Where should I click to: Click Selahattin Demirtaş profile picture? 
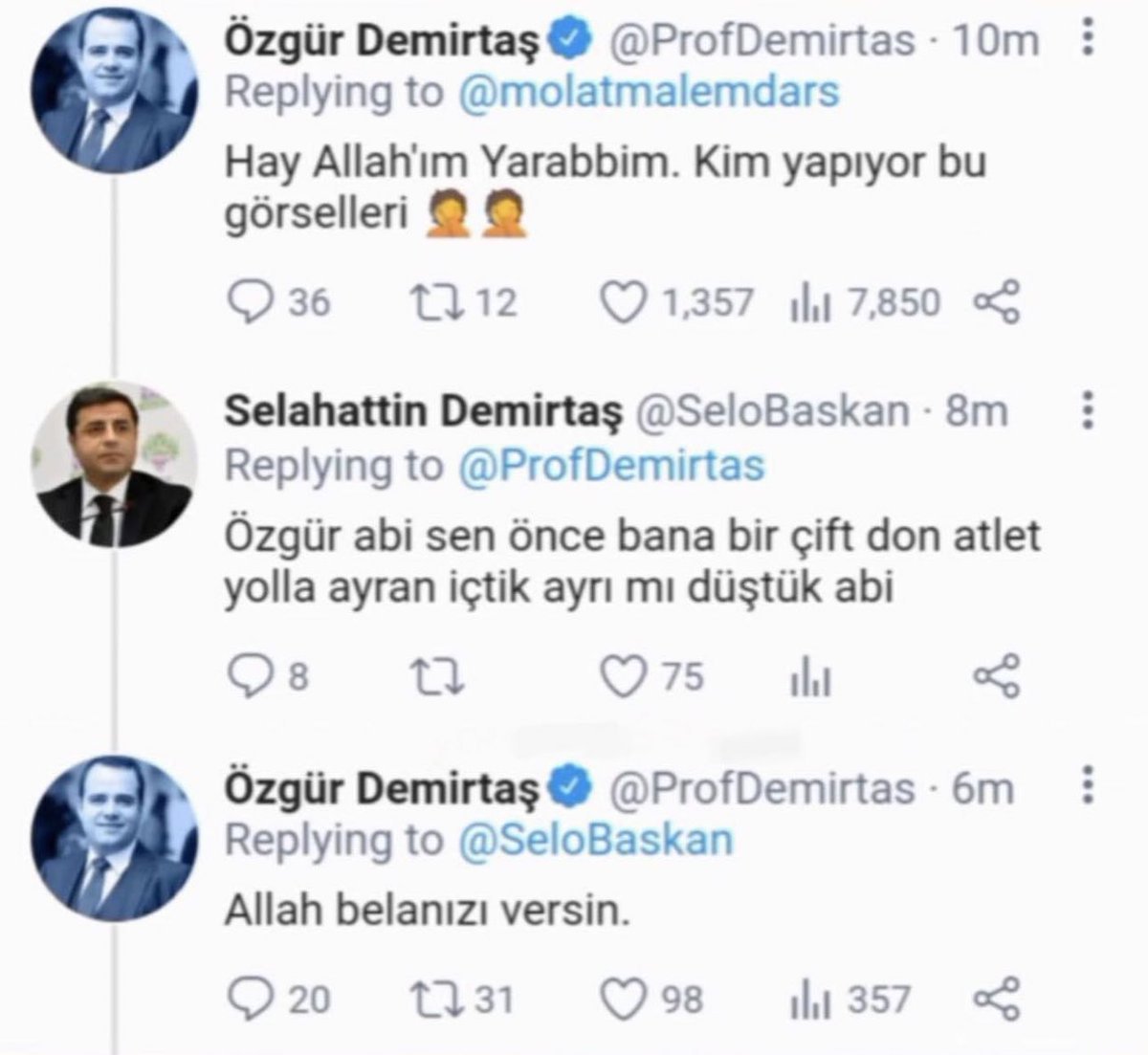pos(115,465)
